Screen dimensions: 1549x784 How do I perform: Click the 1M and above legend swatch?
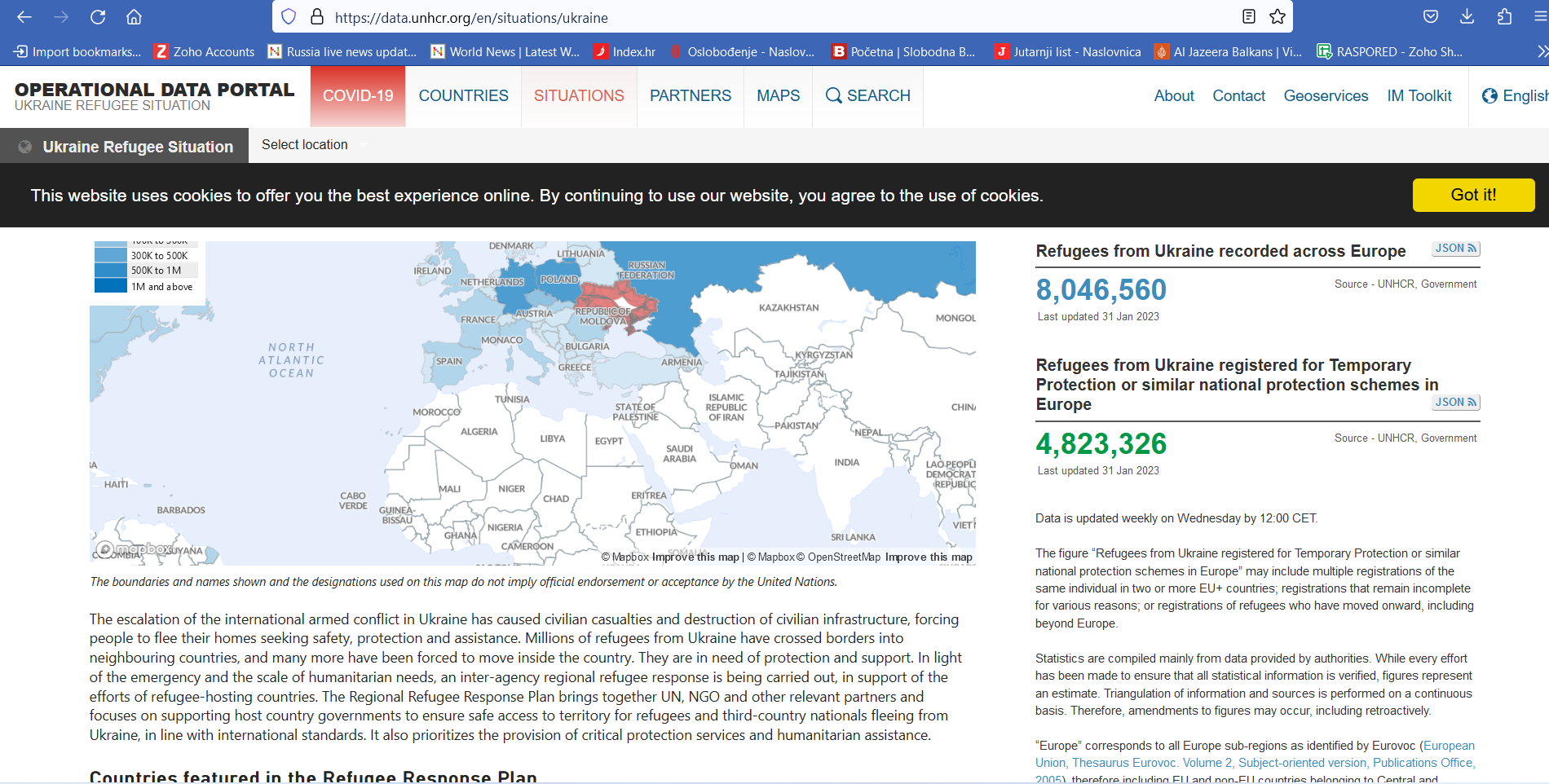pyautogui.click(x=111, y=286)
